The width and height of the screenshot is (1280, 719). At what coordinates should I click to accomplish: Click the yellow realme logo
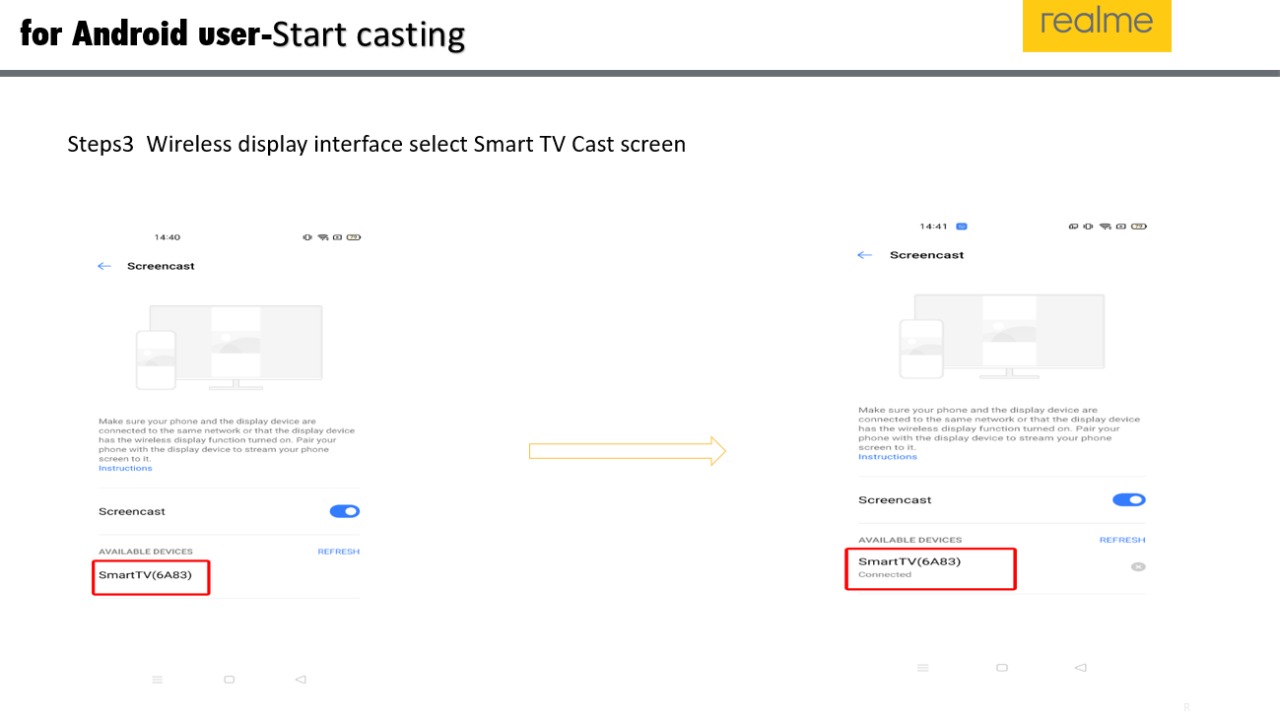click(x=1096, y=25)
